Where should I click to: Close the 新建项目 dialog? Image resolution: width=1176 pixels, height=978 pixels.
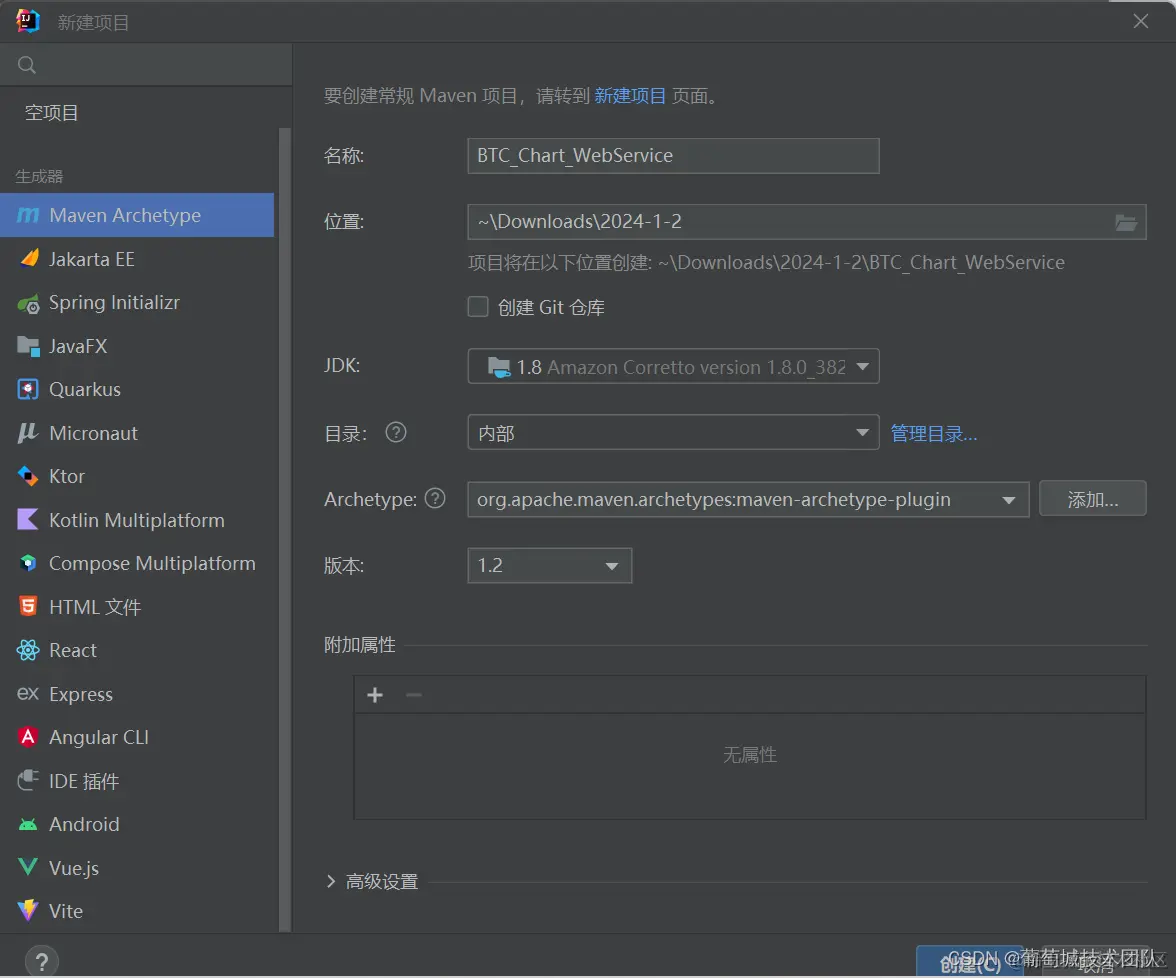point(1141,21)
